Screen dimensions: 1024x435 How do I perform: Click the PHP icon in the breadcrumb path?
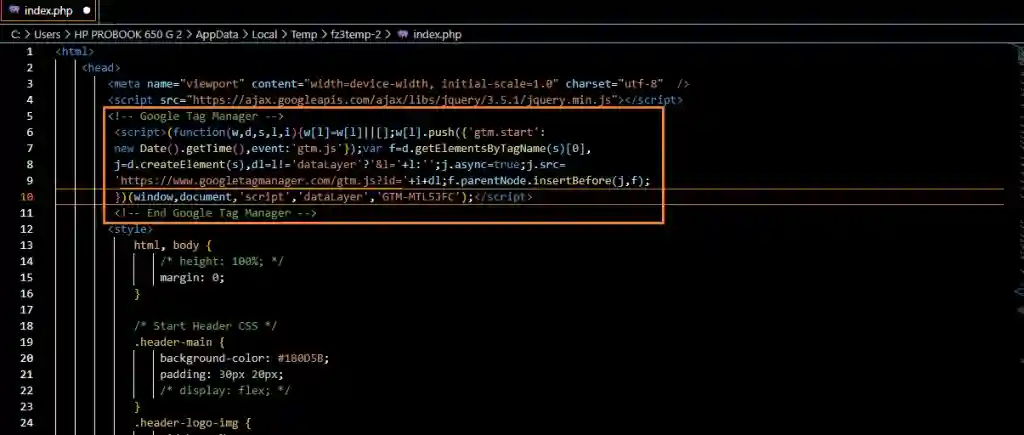point(403,35)
